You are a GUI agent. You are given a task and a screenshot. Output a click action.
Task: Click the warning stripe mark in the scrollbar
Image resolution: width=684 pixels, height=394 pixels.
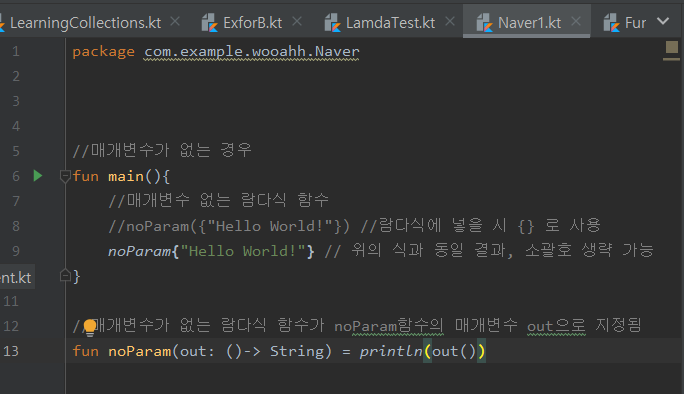(671, 59)
